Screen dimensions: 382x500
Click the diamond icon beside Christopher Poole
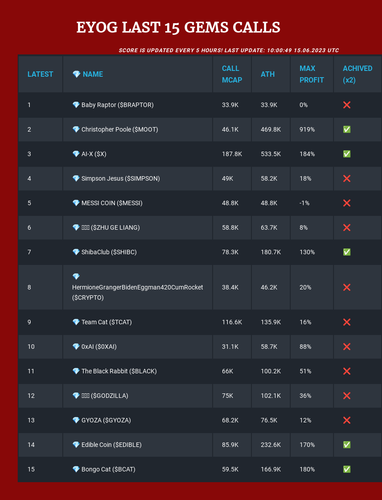click(x=76, y=129)
